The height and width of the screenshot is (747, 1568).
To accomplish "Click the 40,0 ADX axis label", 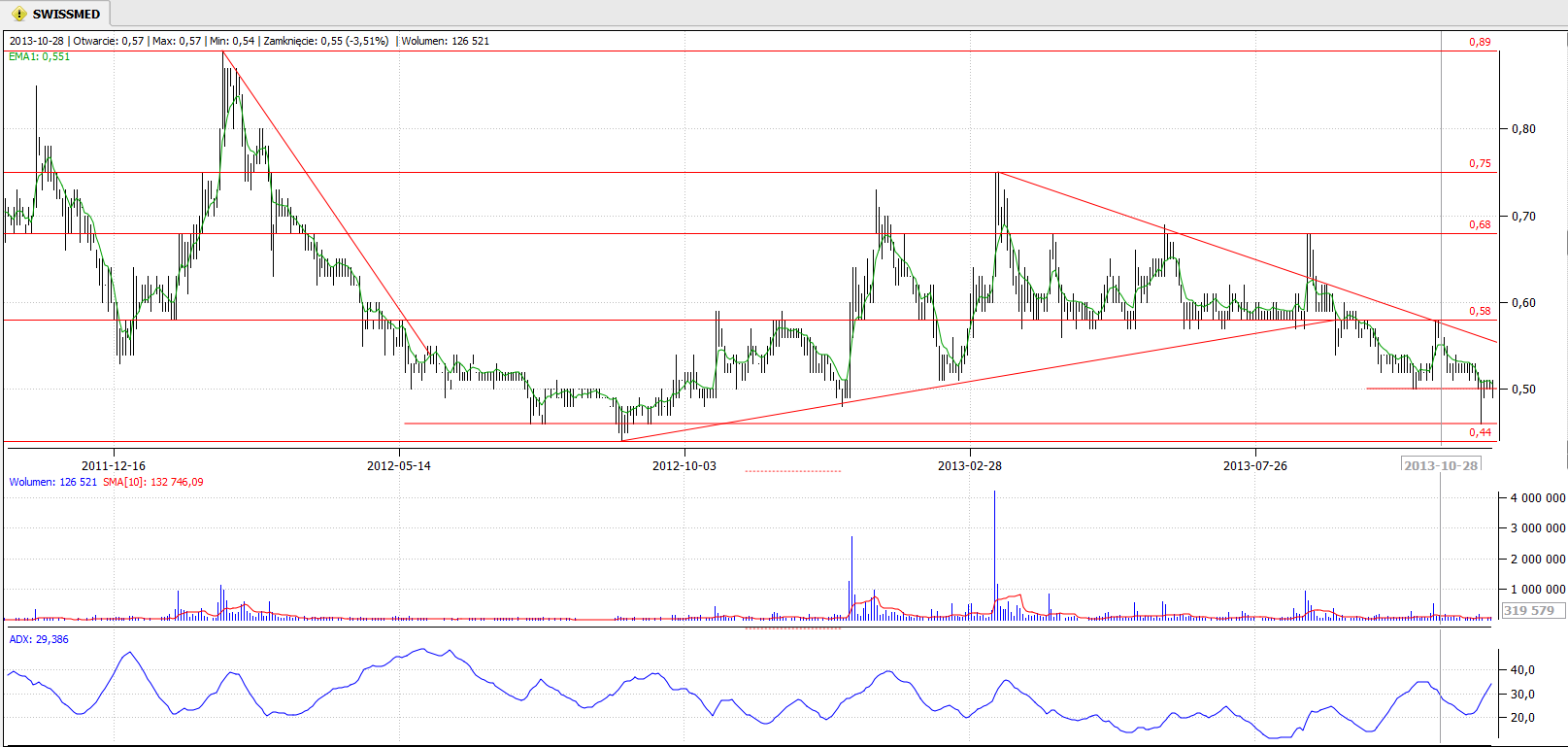I will [1522, 669].
